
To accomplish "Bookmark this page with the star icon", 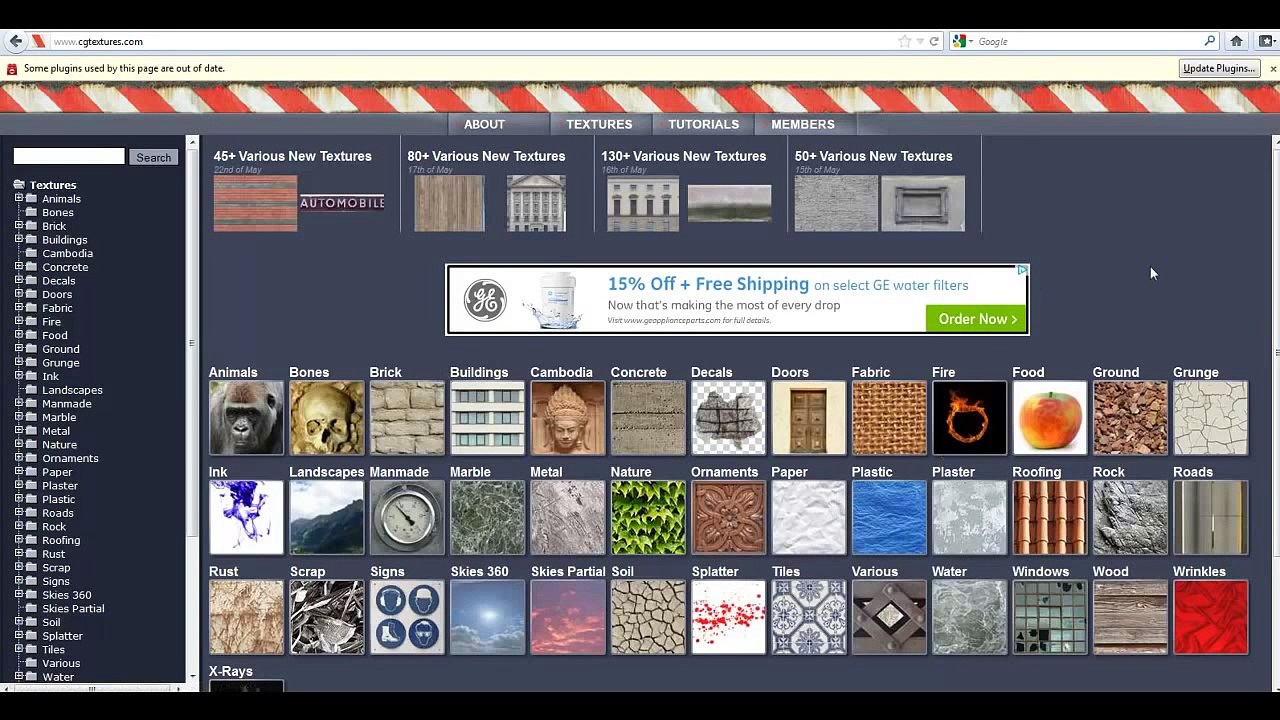I will tap(904, 41).
